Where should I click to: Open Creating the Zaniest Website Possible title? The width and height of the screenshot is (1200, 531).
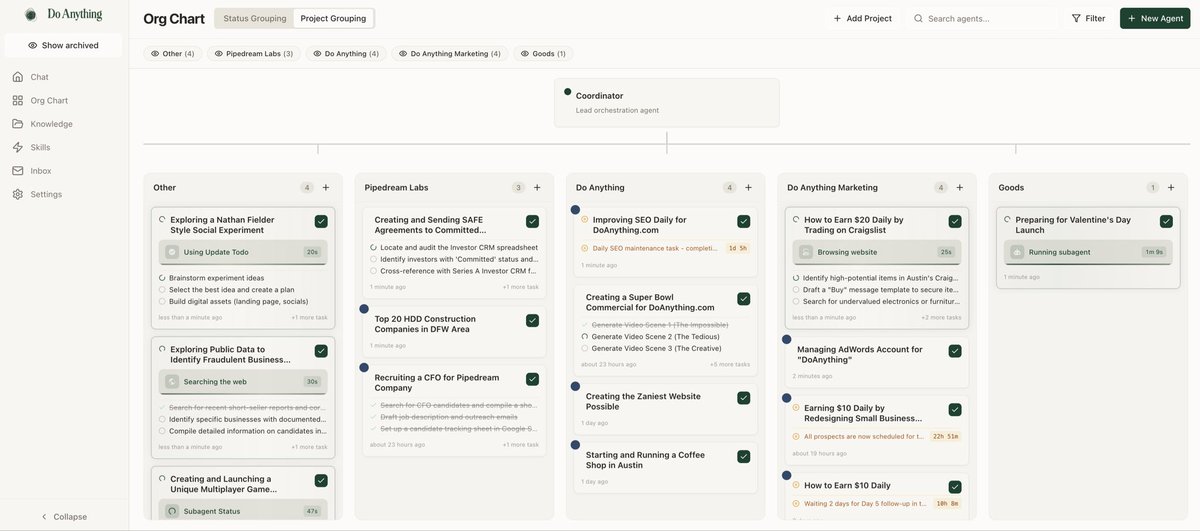tap(643, 401)
